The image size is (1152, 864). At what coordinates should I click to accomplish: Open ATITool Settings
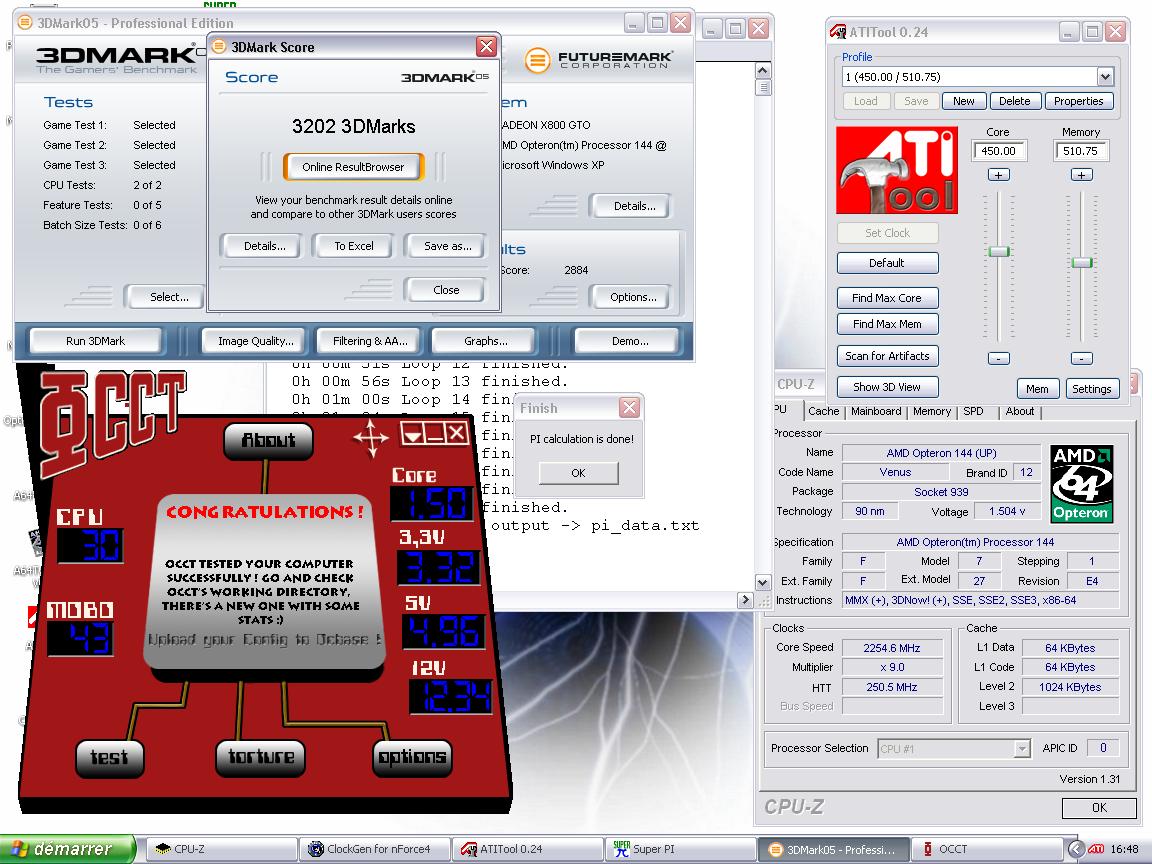(1092, 389)
